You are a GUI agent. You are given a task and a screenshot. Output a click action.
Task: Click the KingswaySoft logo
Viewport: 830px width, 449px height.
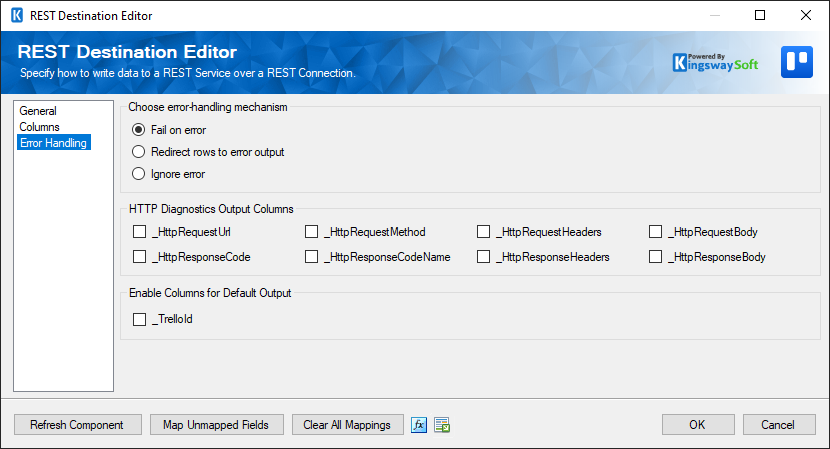point(715,62)
